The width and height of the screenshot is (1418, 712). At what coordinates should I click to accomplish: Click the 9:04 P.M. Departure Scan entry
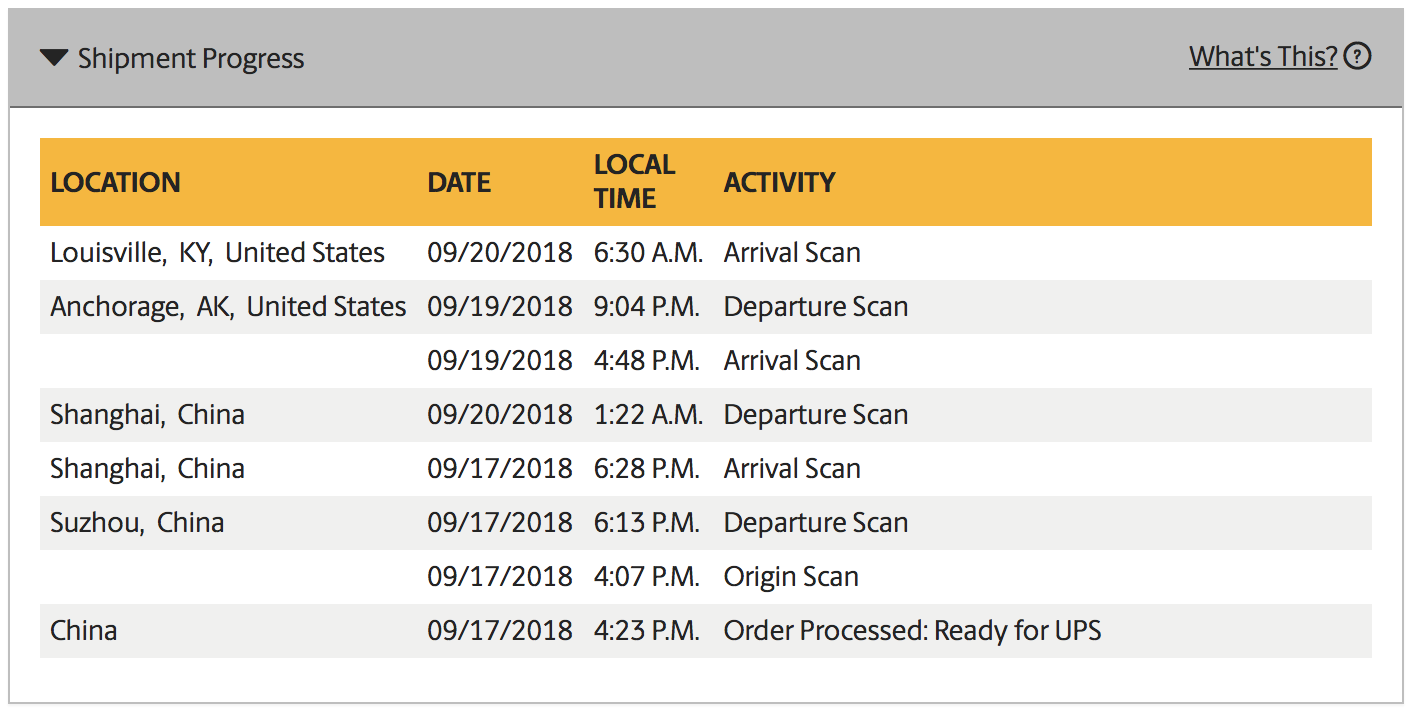point(816,307)
